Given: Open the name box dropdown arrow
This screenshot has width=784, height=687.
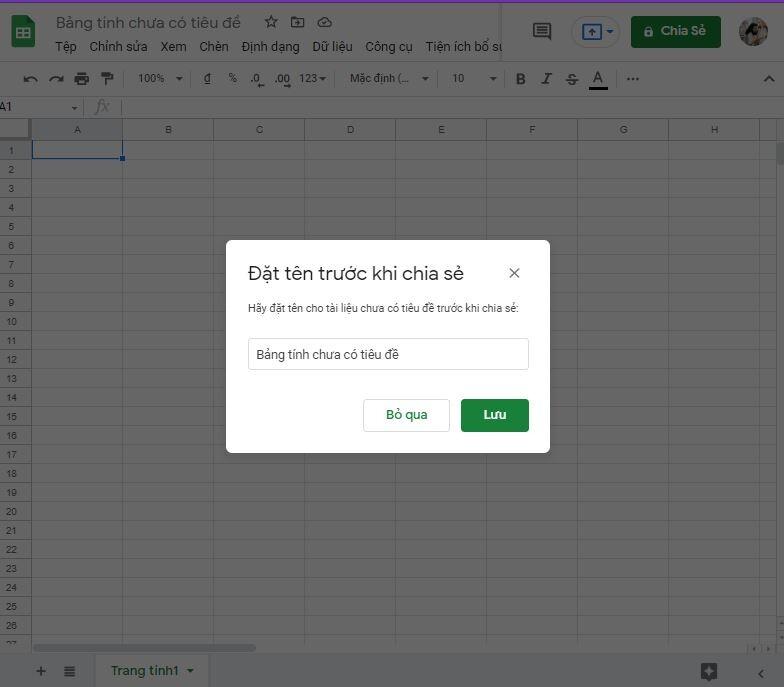Looking at the screenshot, I should 74,108.
